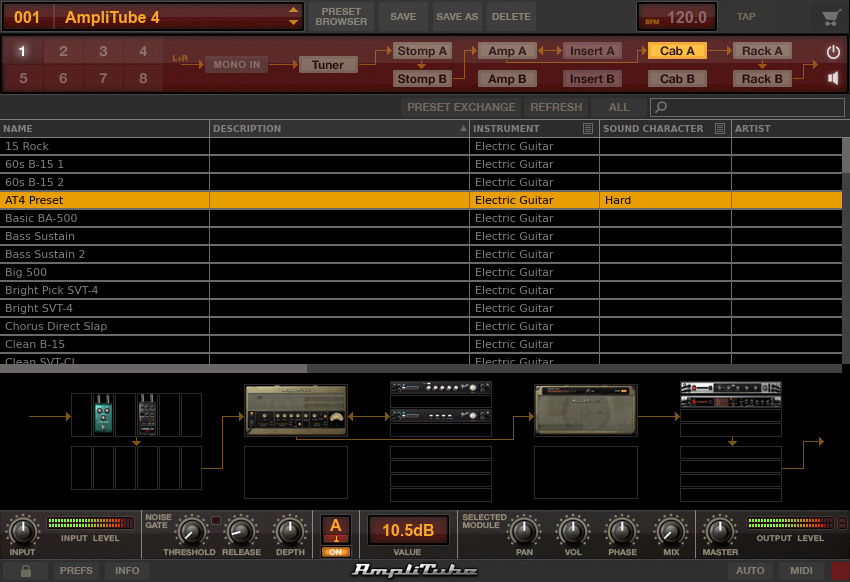This screenshot has width=850, height=582.
Task: Open PRESET EXCHANGE
Action: 461,107
